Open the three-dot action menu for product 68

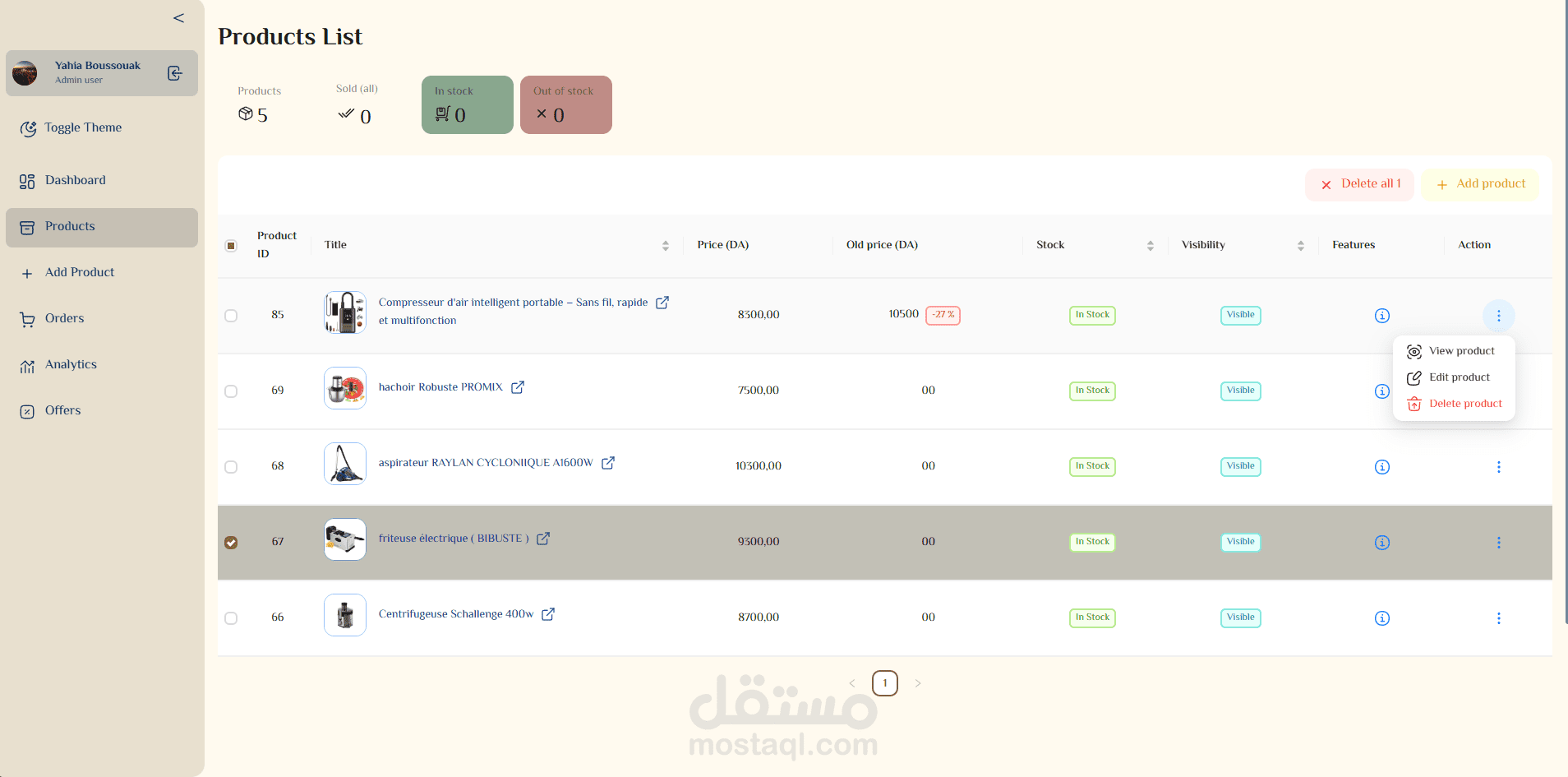click(x=1499, y=467)
